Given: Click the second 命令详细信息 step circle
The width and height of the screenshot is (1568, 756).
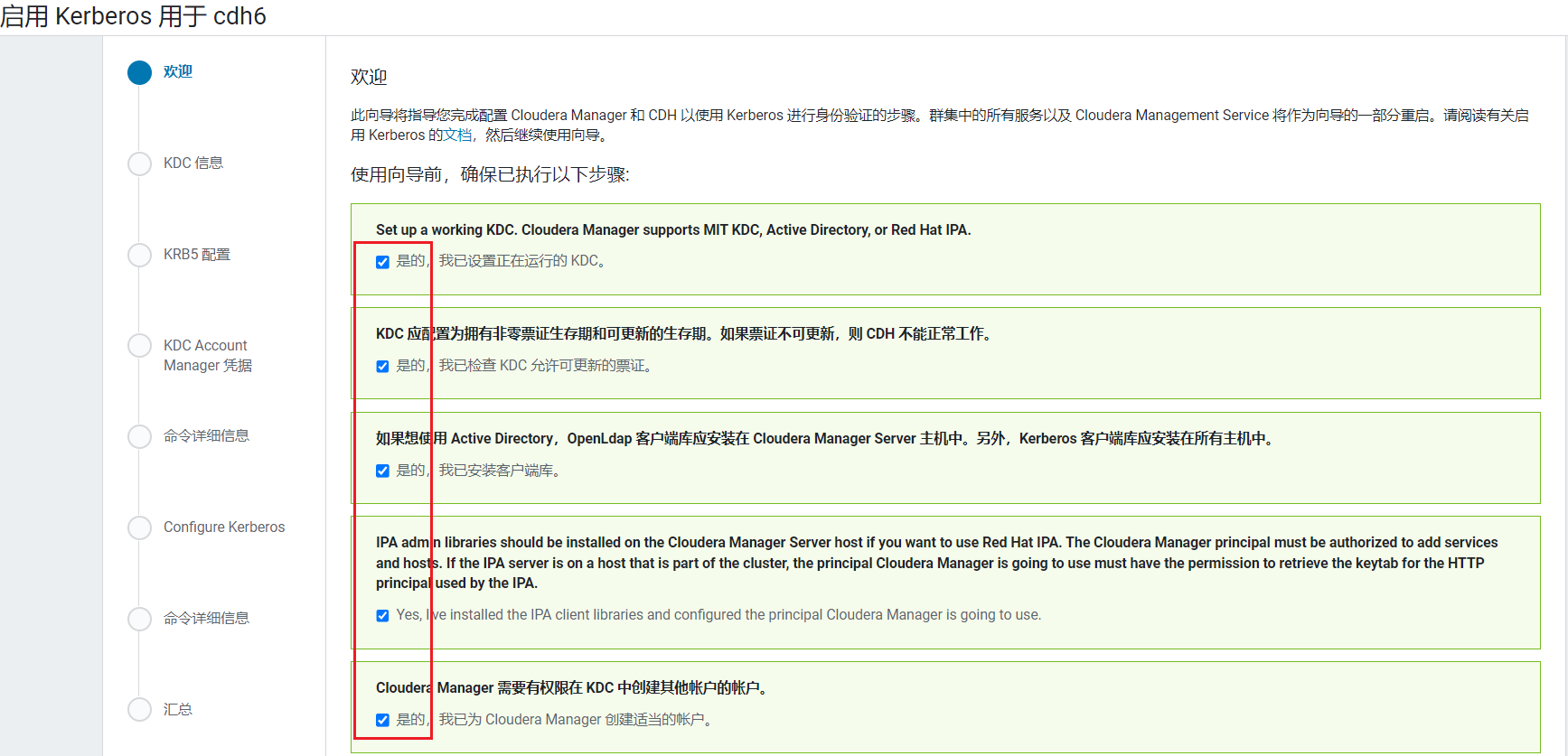Looking at the screenshot, I should click(139, 619).
